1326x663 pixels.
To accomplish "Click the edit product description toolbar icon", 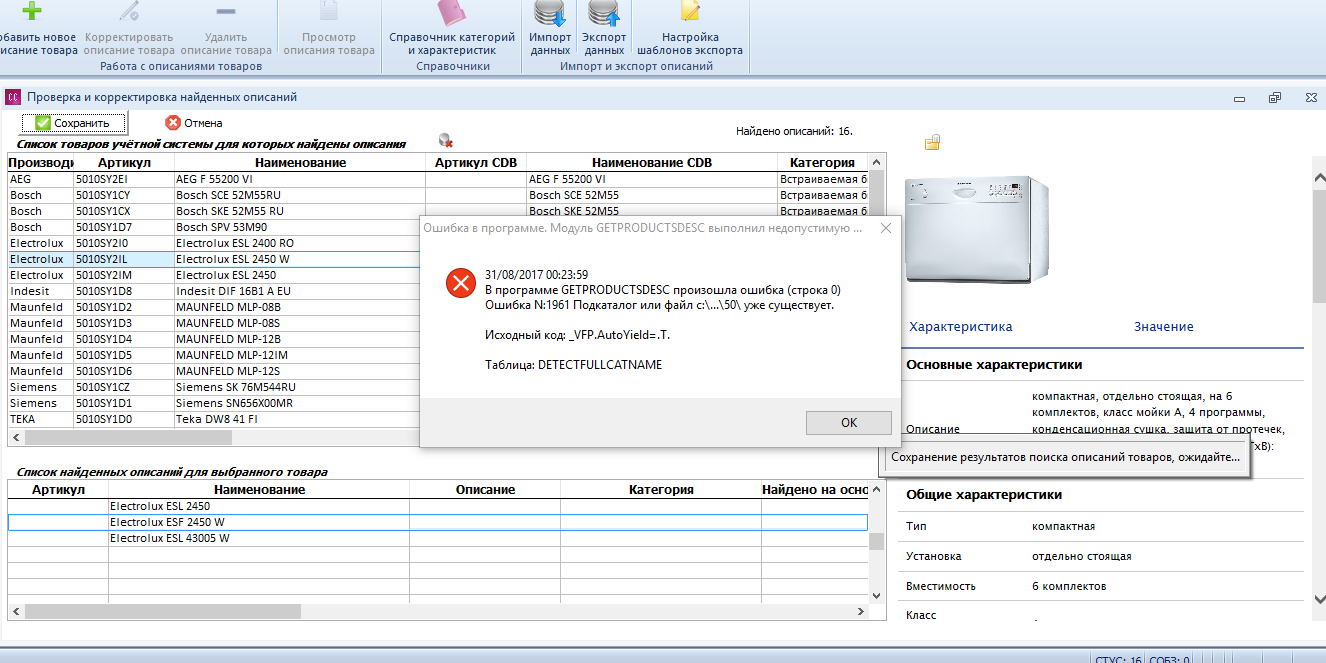I will point(128,12).
